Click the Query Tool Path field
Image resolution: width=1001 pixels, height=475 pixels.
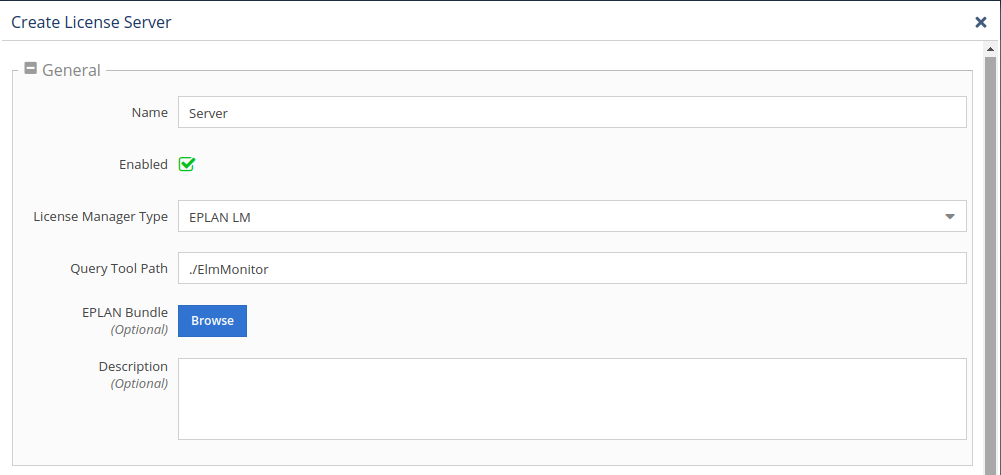point(571,268)
